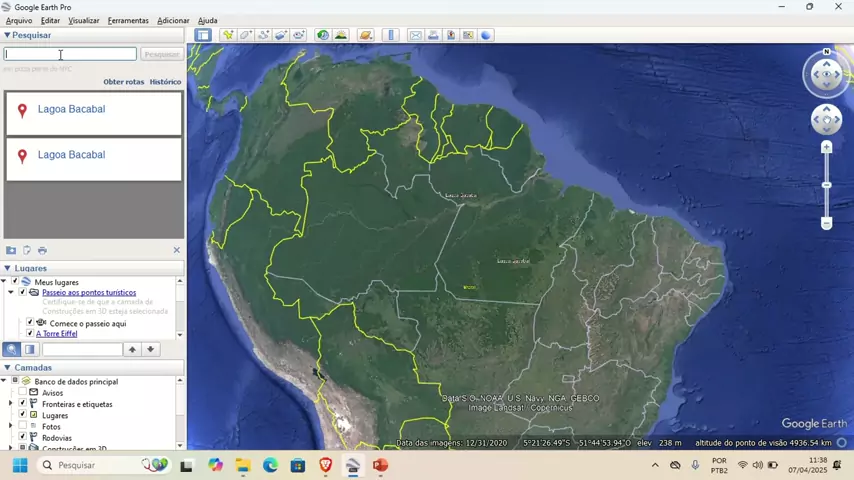Collapse the Meus lugares tree node
Viewport: 854px width, 480px height.
(4, 282)
